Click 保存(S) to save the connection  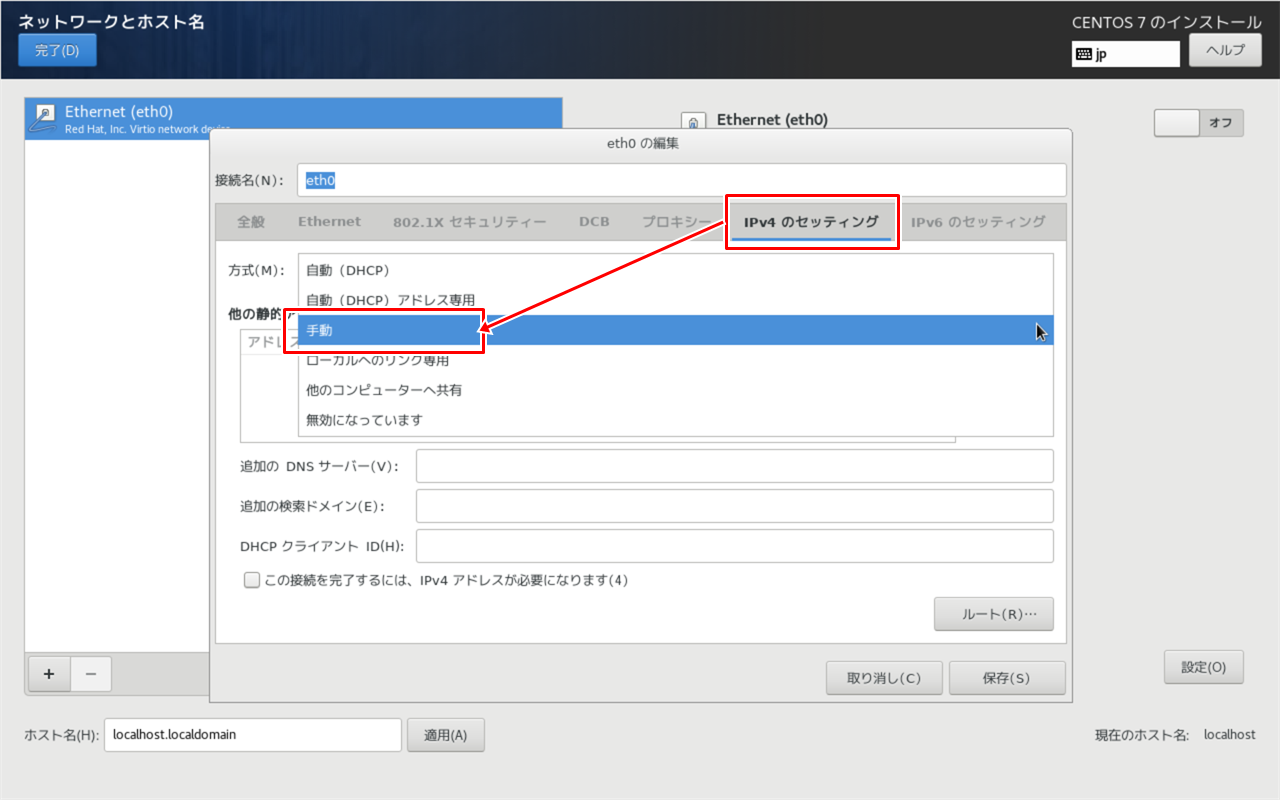[1007, 677]
